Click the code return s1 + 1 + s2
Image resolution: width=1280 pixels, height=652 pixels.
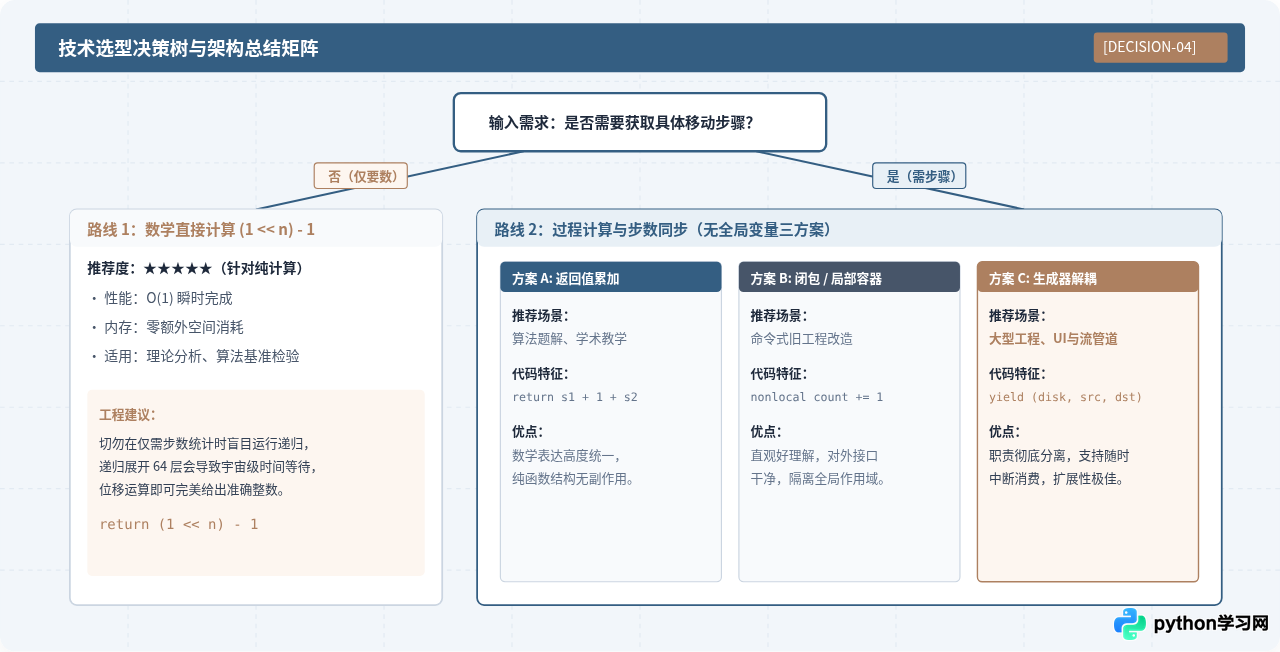[x=575, y=397]
